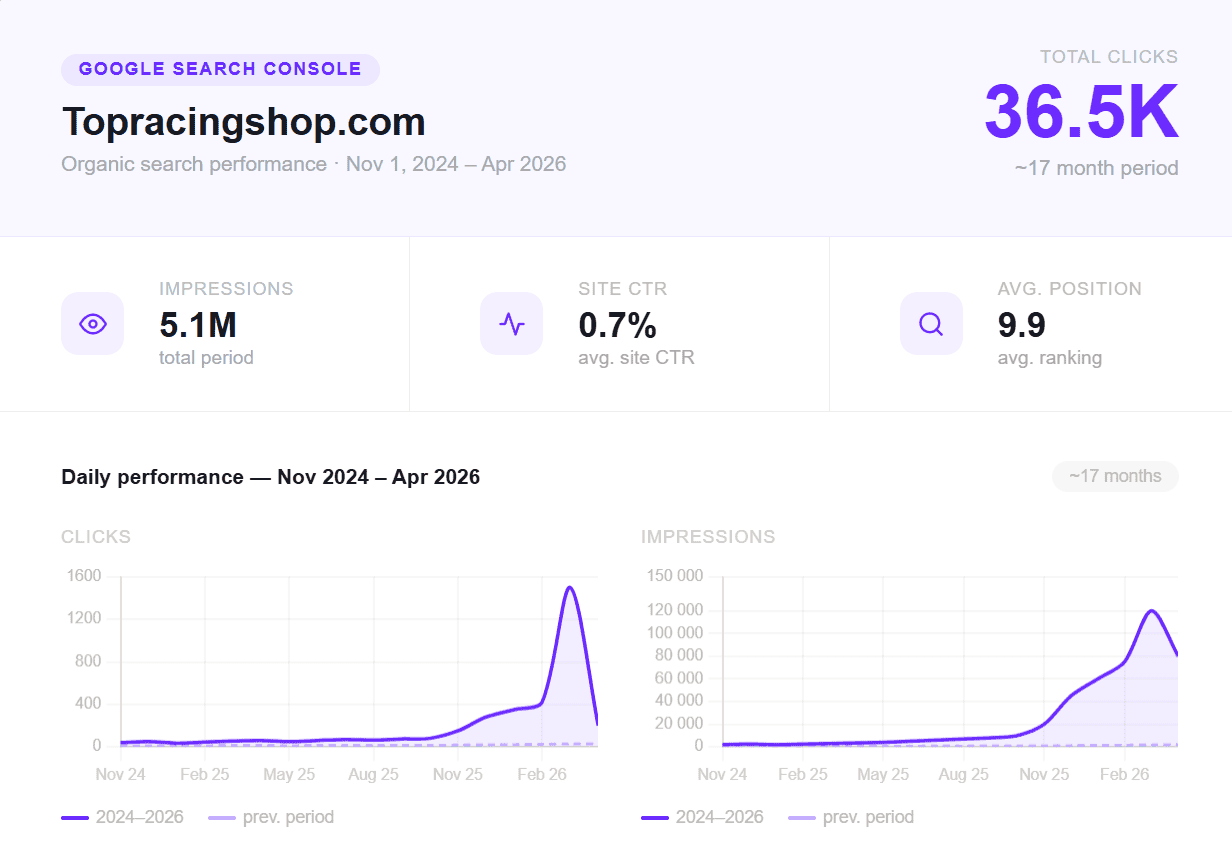Click Nov 25 tick on the Clicks chart
The height and width of the screenshot is (865, 1232).
458,774
